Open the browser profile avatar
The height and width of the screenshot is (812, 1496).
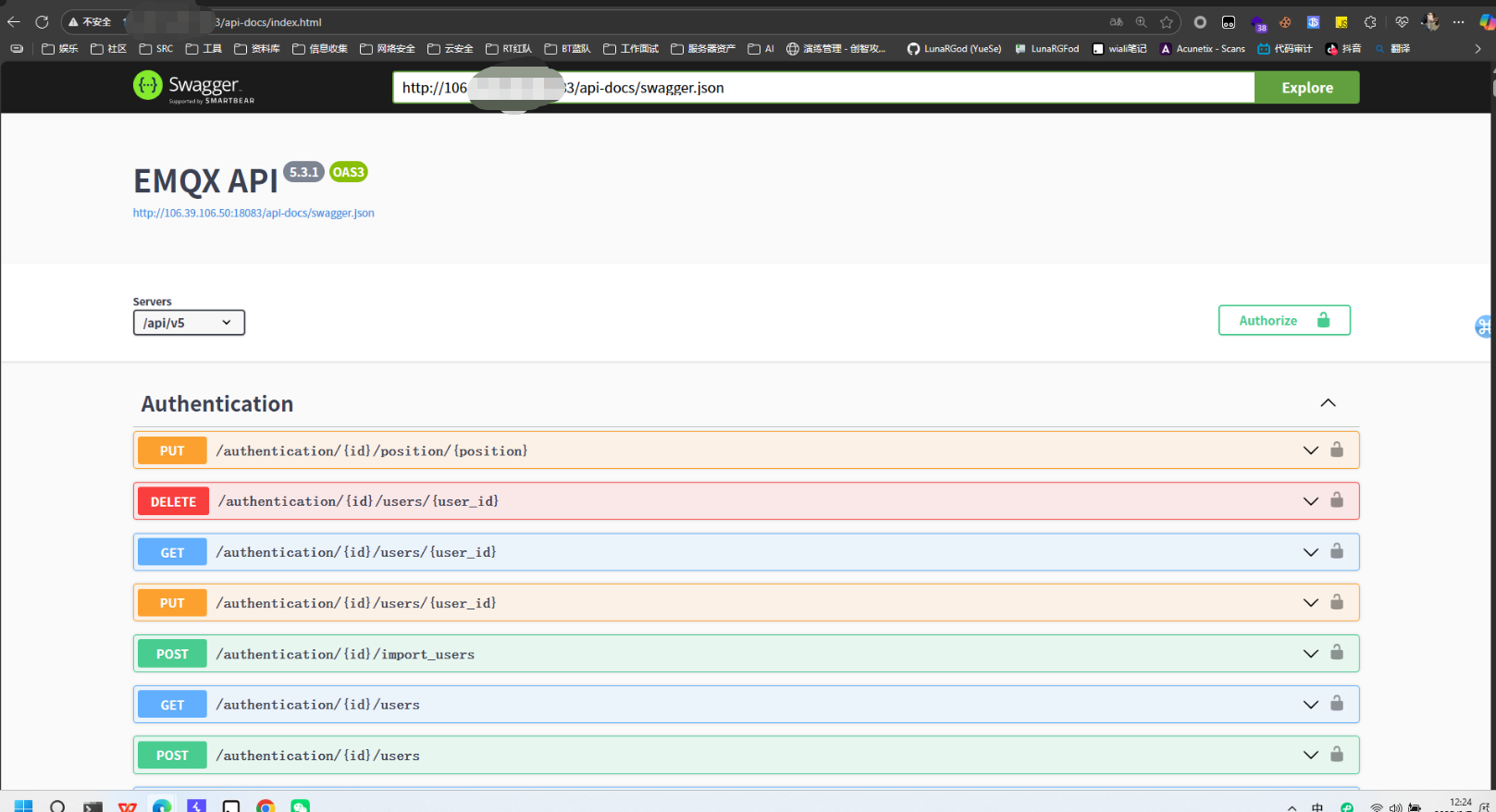tap(1431, 22)
